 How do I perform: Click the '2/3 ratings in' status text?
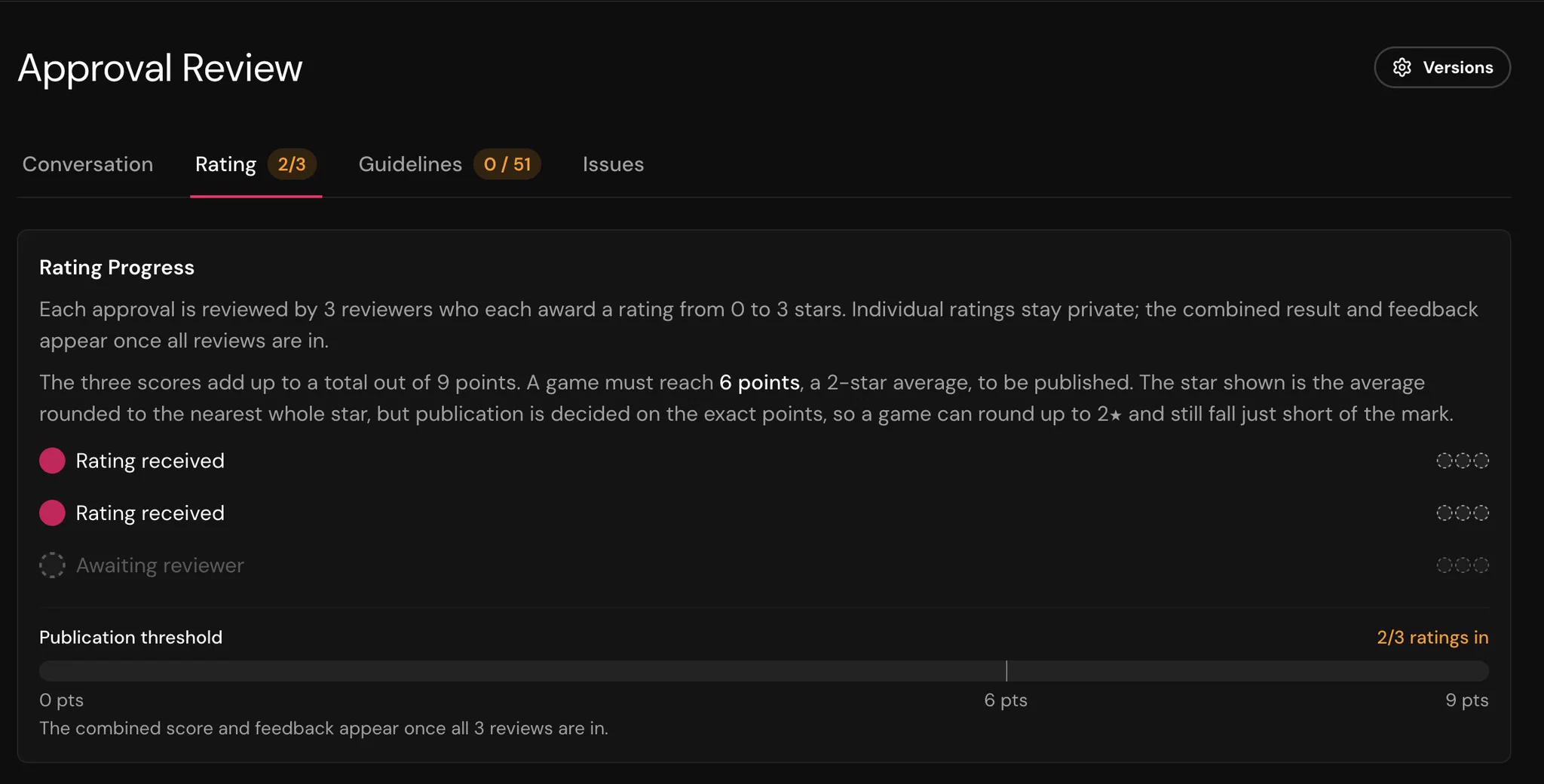[x=1432, y=637]
